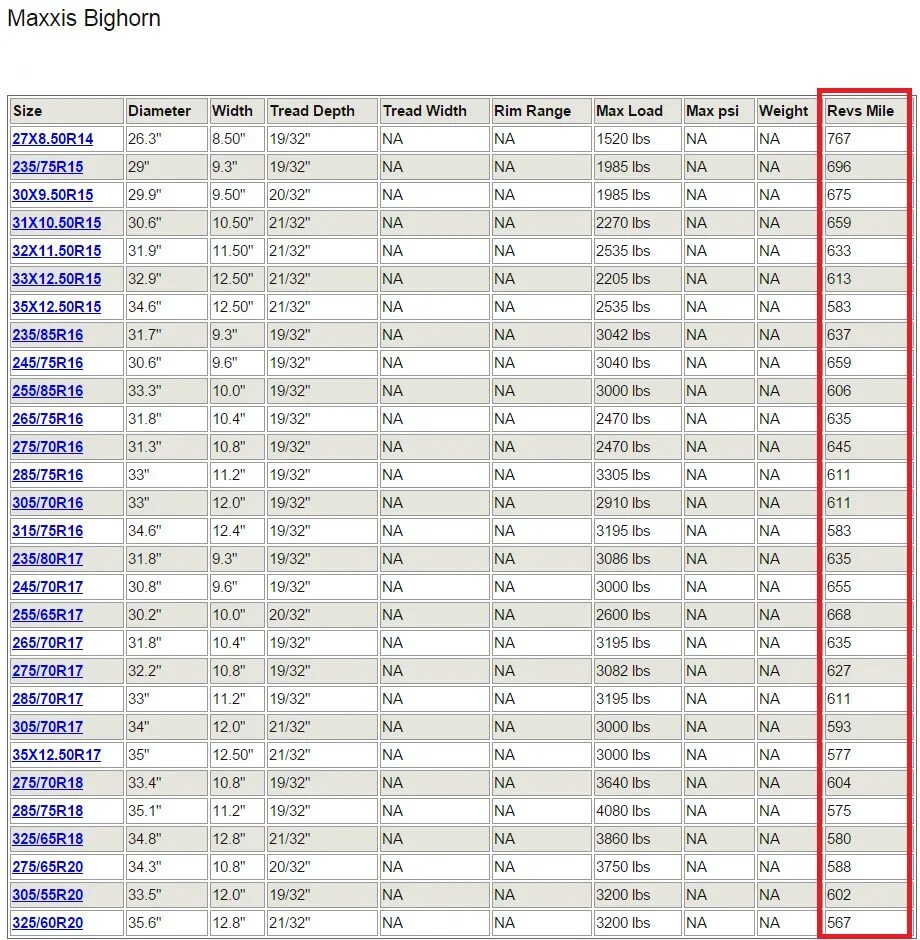Select the 265/70R17 tire link
This screenshot has height=940, width=920.
(48, 643)
